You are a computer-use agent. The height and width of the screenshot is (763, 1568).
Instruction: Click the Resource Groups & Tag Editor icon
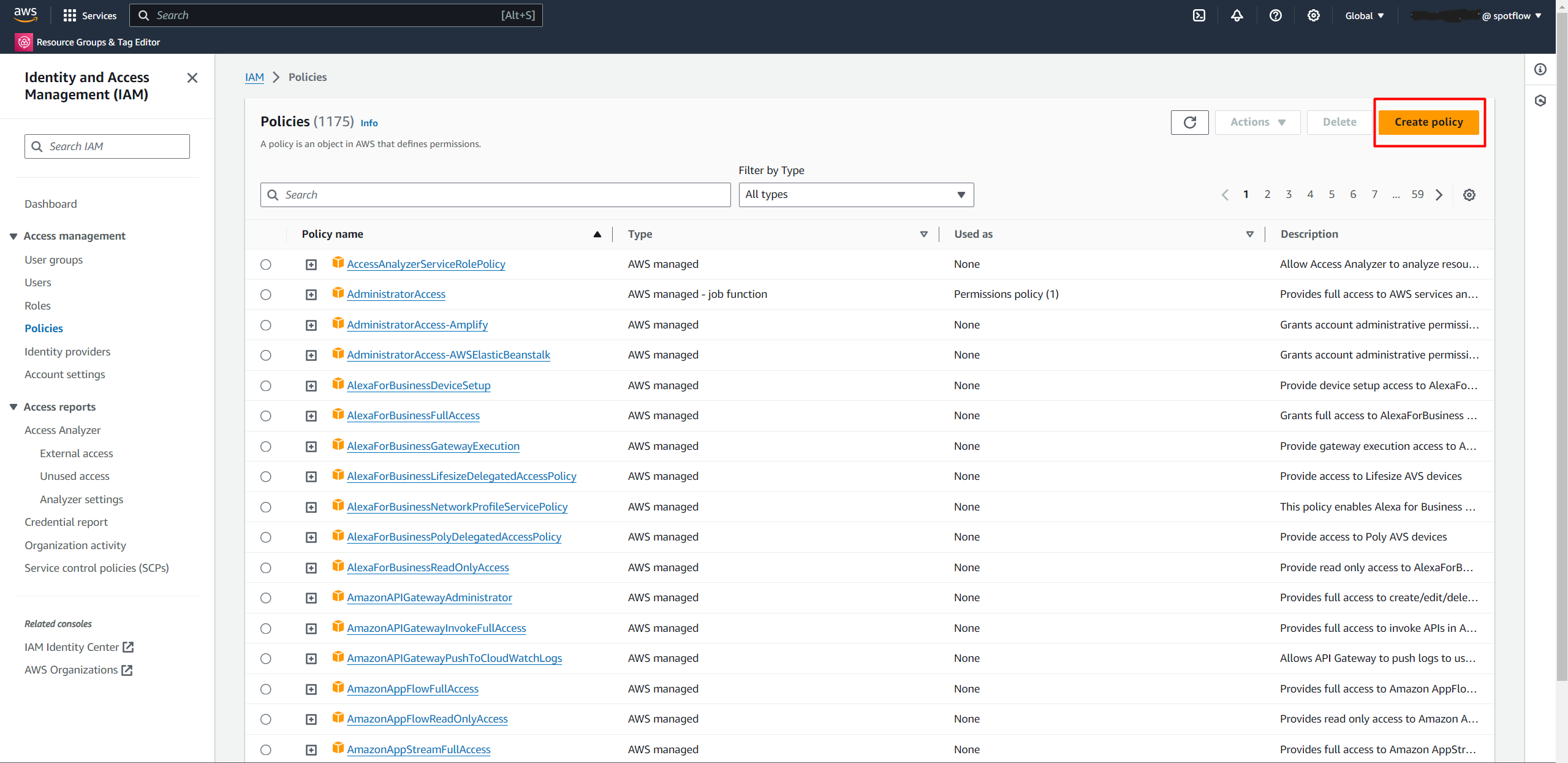point(24,42)
